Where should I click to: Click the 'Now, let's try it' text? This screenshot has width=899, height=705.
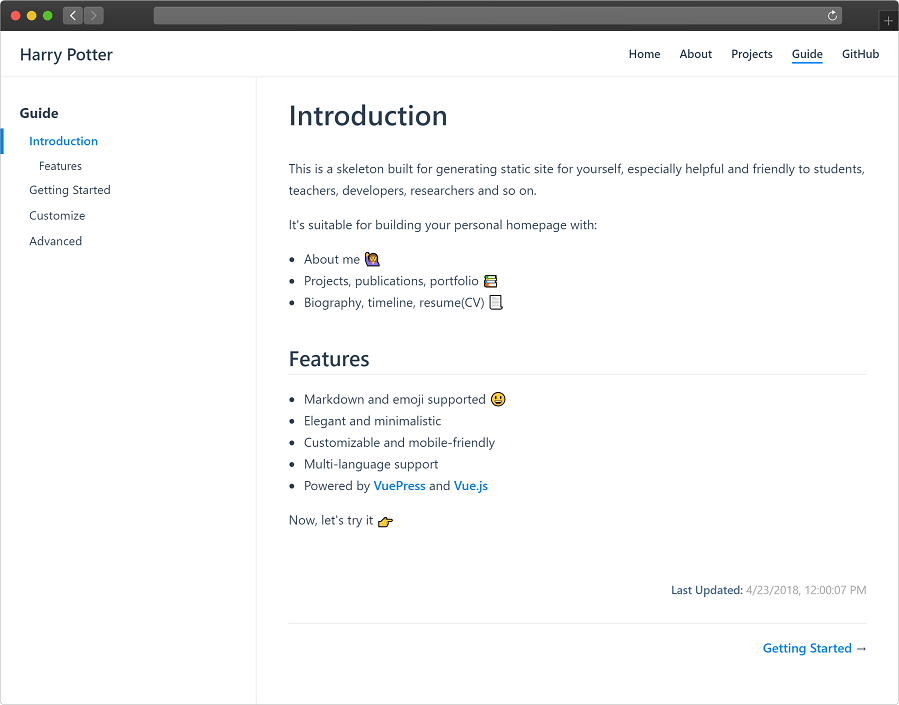(331, 520)
